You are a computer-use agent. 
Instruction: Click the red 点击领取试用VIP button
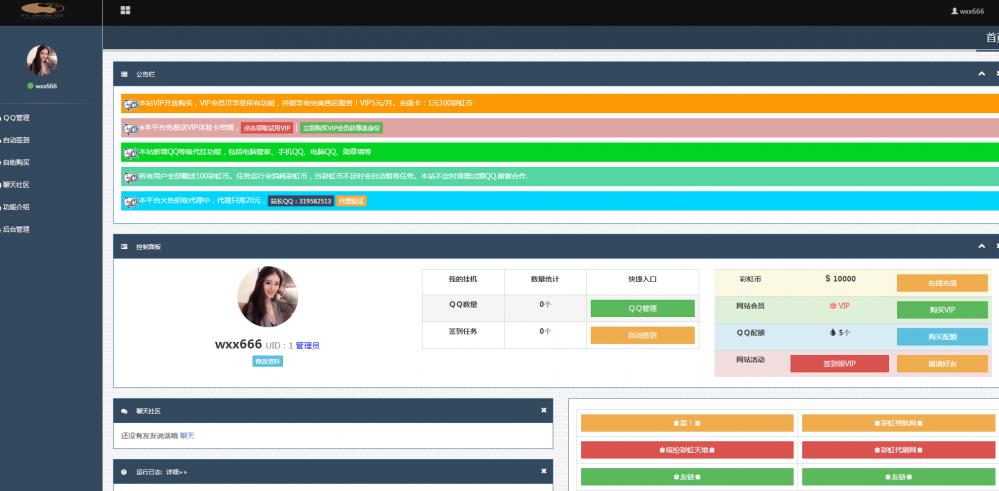267,128
